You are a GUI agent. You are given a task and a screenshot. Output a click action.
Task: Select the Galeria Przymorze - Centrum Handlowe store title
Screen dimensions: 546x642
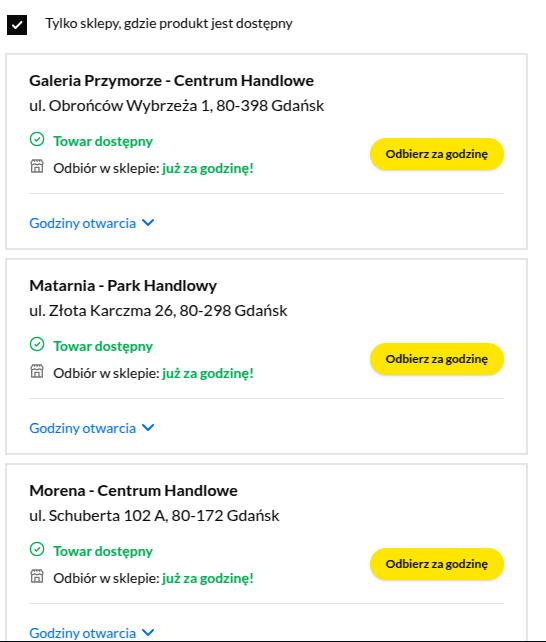click(171, 81)
